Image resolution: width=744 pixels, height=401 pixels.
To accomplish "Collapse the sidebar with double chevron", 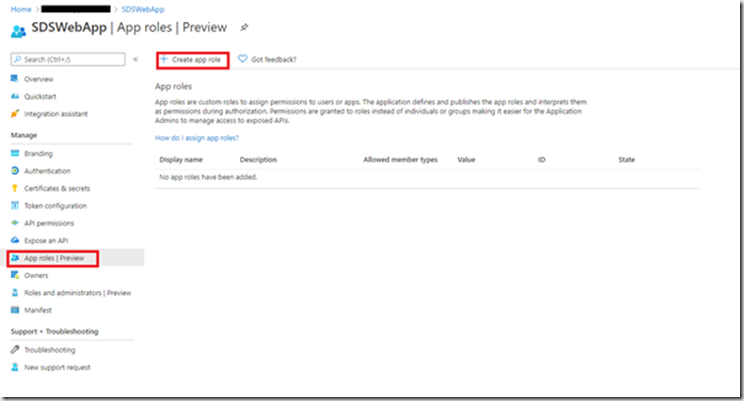I will coord(136,59).
